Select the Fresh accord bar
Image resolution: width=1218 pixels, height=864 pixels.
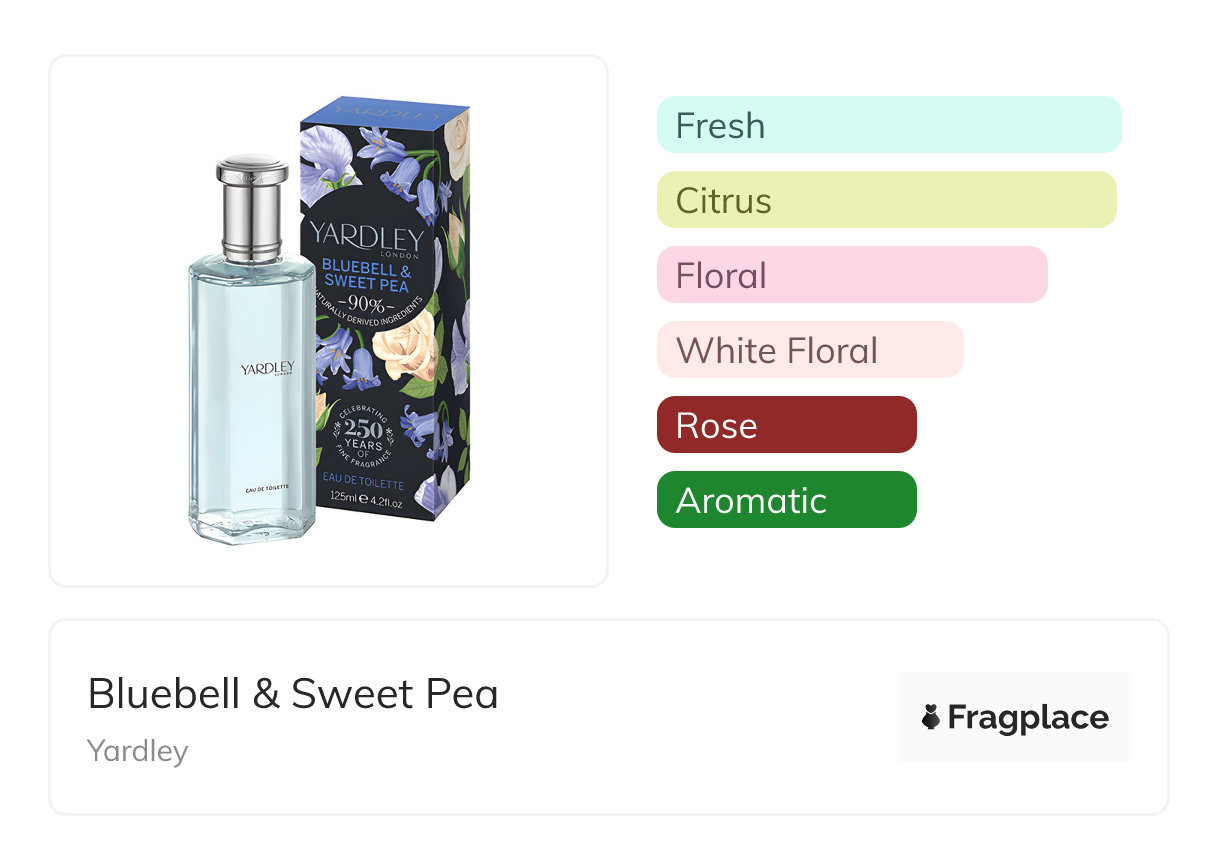click(888, 125)
